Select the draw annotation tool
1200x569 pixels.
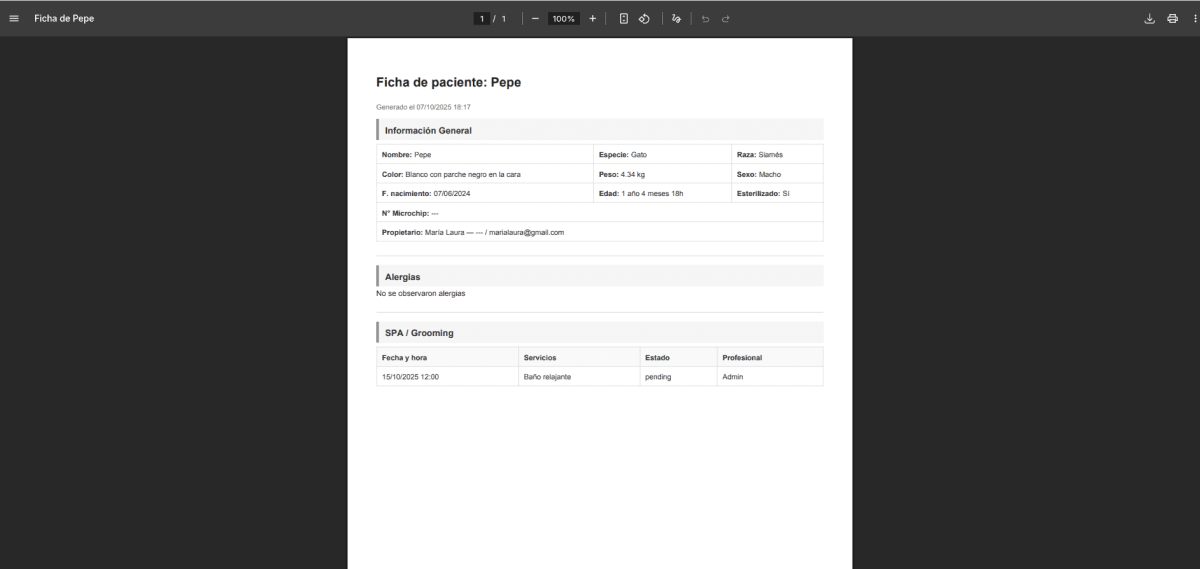tap(677, 18)
